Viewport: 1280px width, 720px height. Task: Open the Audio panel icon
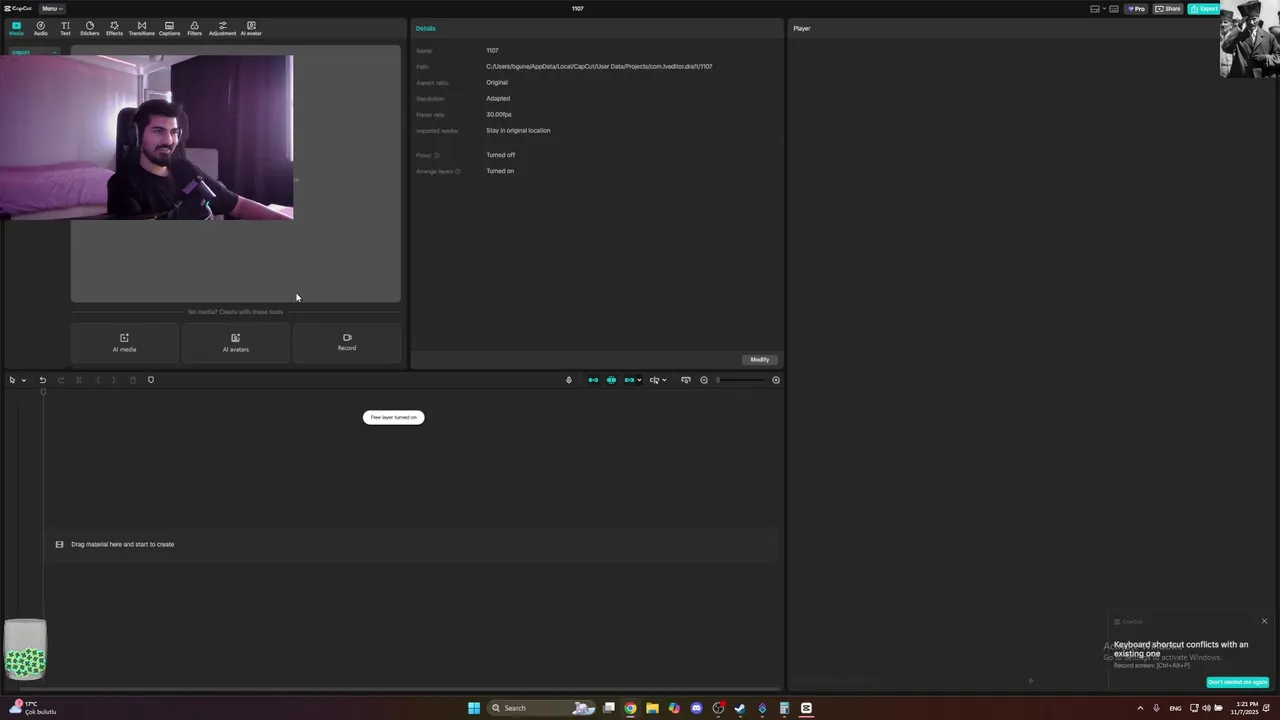coord(40,28)
